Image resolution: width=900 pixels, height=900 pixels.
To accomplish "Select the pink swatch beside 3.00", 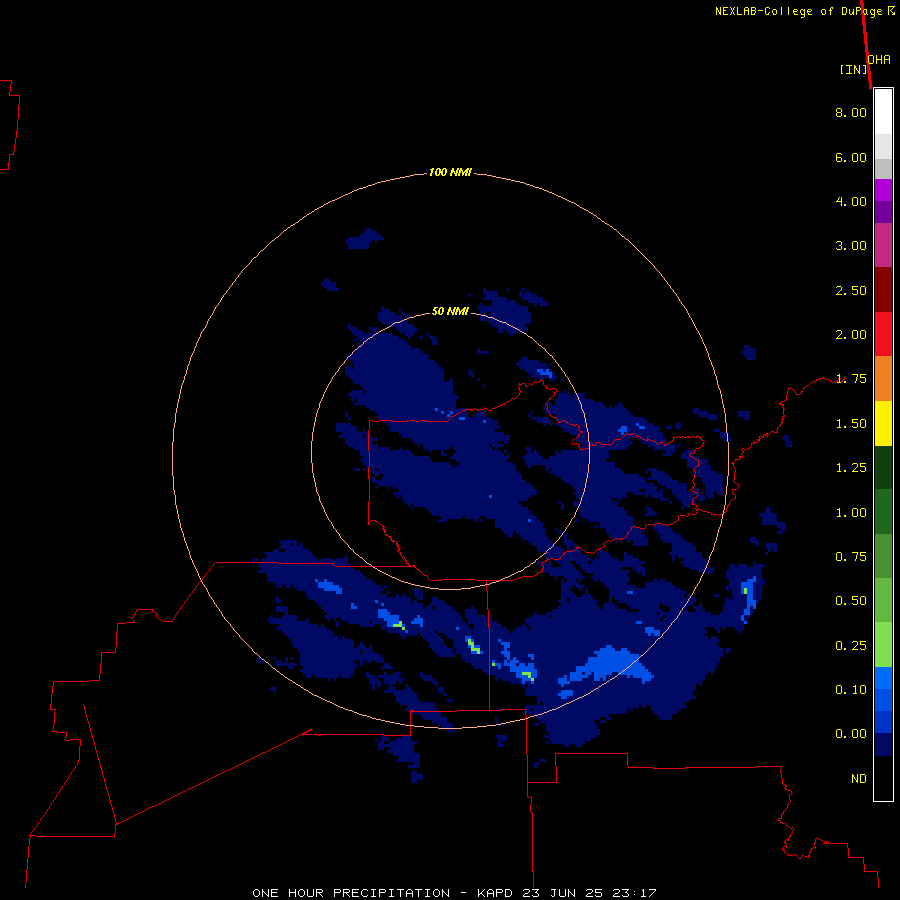I will 883,245.
